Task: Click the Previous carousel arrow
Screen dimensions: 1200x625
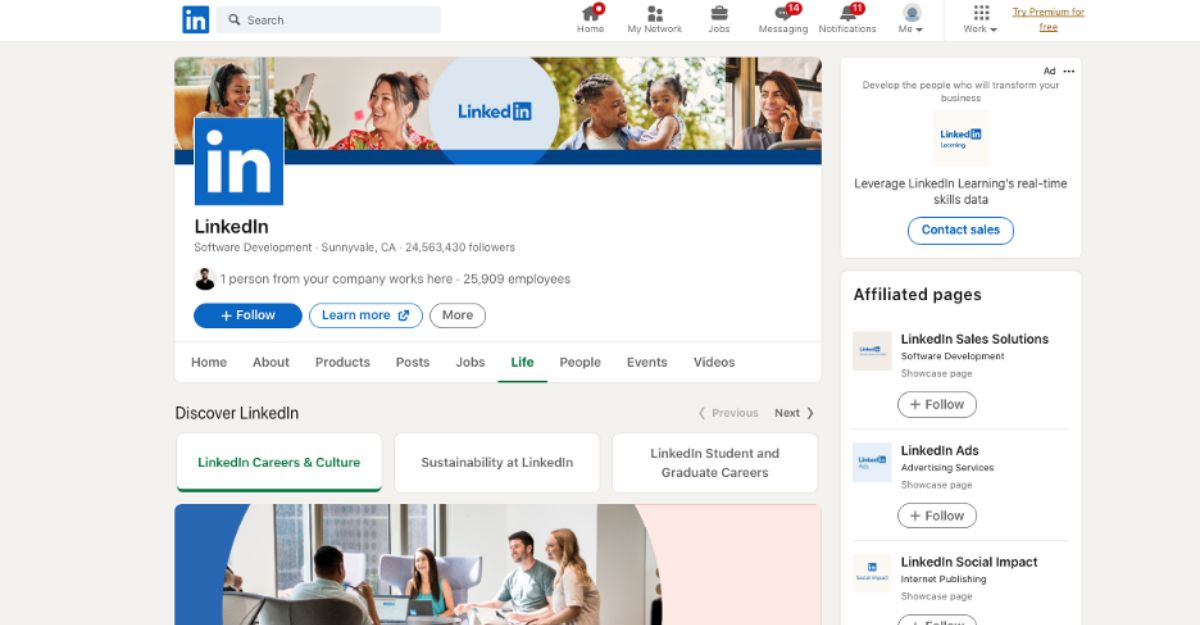Action: tap(728, 413)
